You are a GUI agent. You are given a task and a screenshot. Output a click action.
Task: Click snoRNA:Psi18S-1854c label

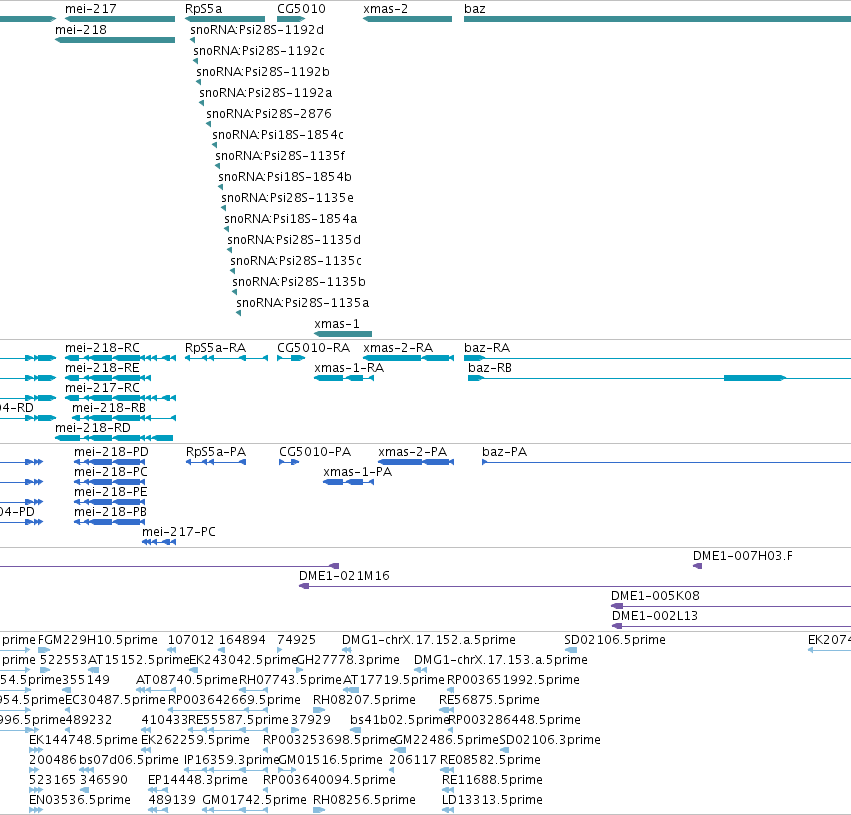(x=278, y=135)
